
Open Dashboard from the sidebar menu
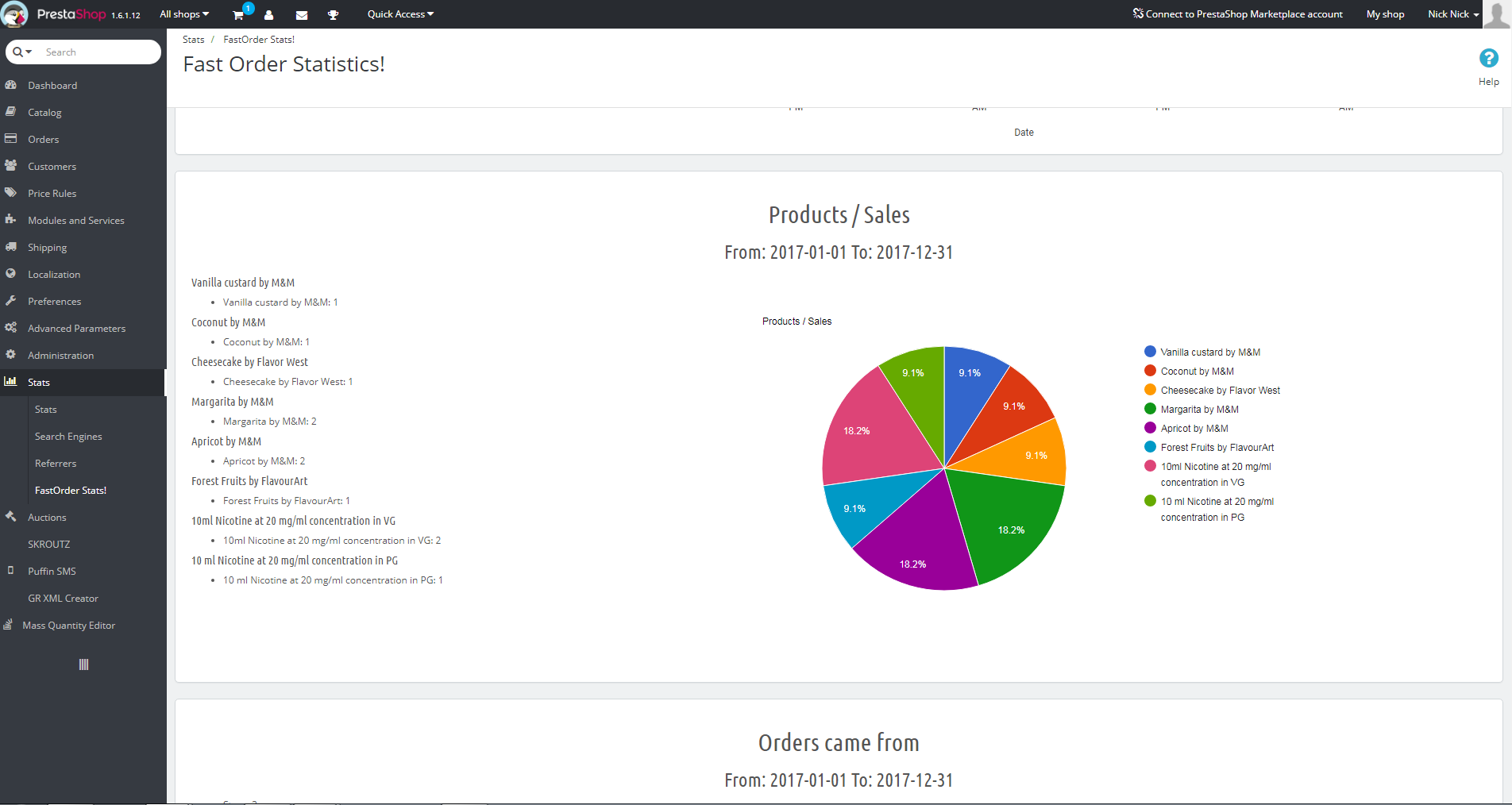pos(52,85)
